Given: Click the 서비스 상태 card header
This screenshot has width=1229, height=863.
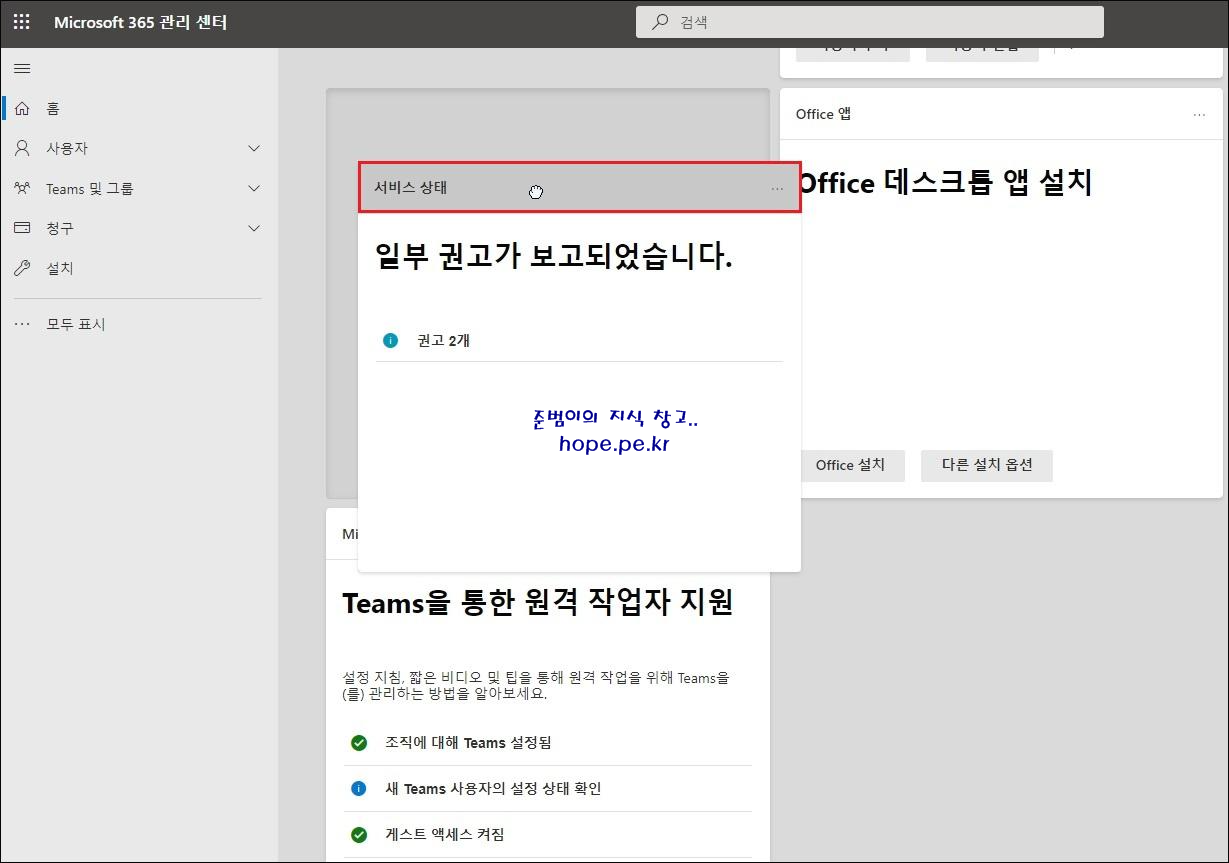Looking at the screenshot, I should click(580, 188).
